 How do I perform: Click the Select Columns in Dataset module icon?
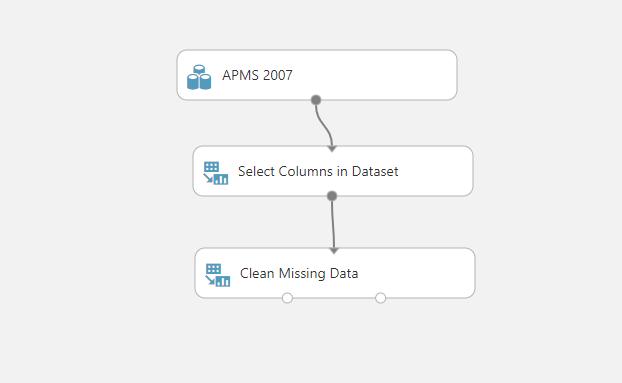click(216, 173)
